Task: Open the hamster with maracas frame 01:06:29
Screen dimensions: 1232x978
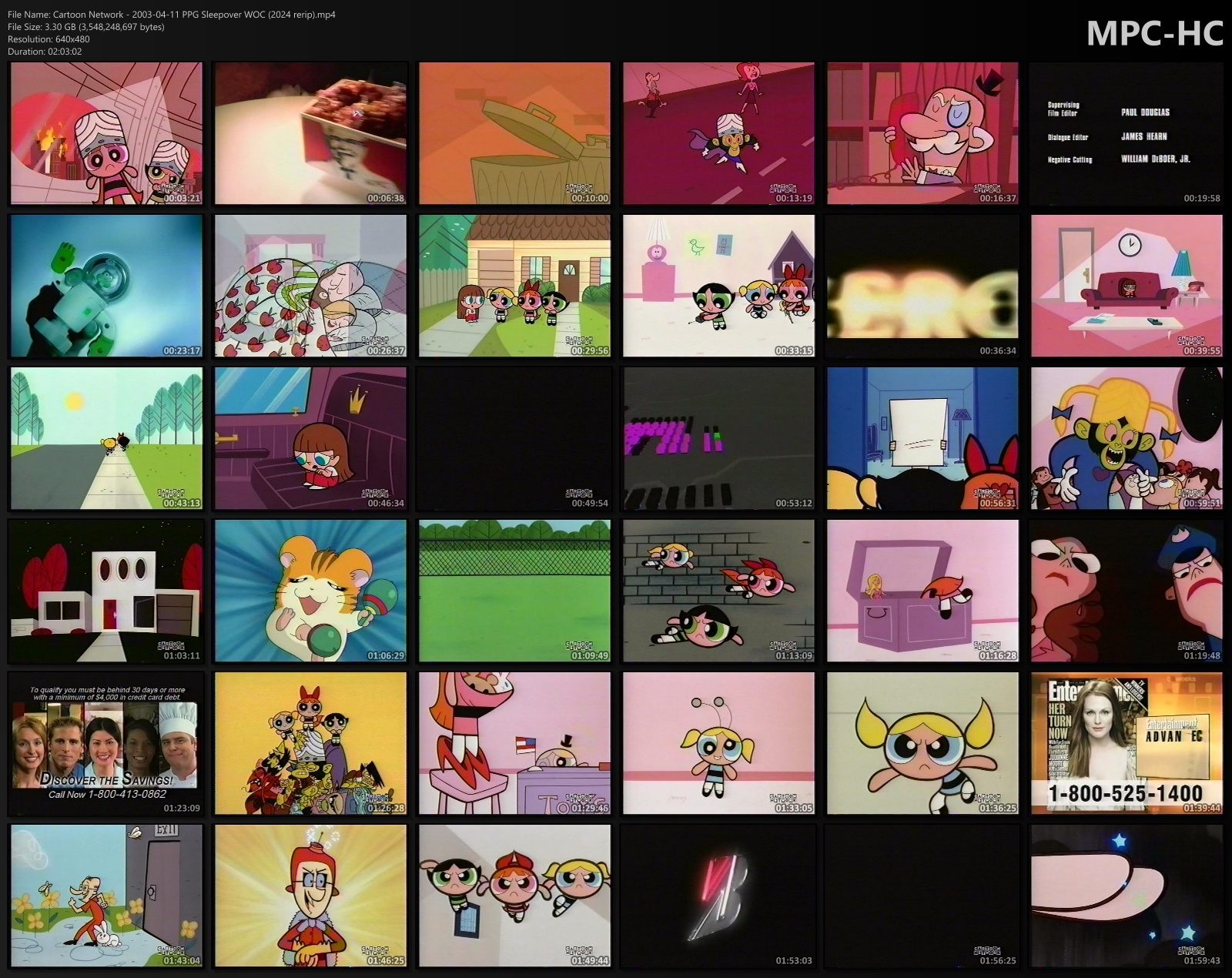Action: pyautogui.click(x=310, y=591)
